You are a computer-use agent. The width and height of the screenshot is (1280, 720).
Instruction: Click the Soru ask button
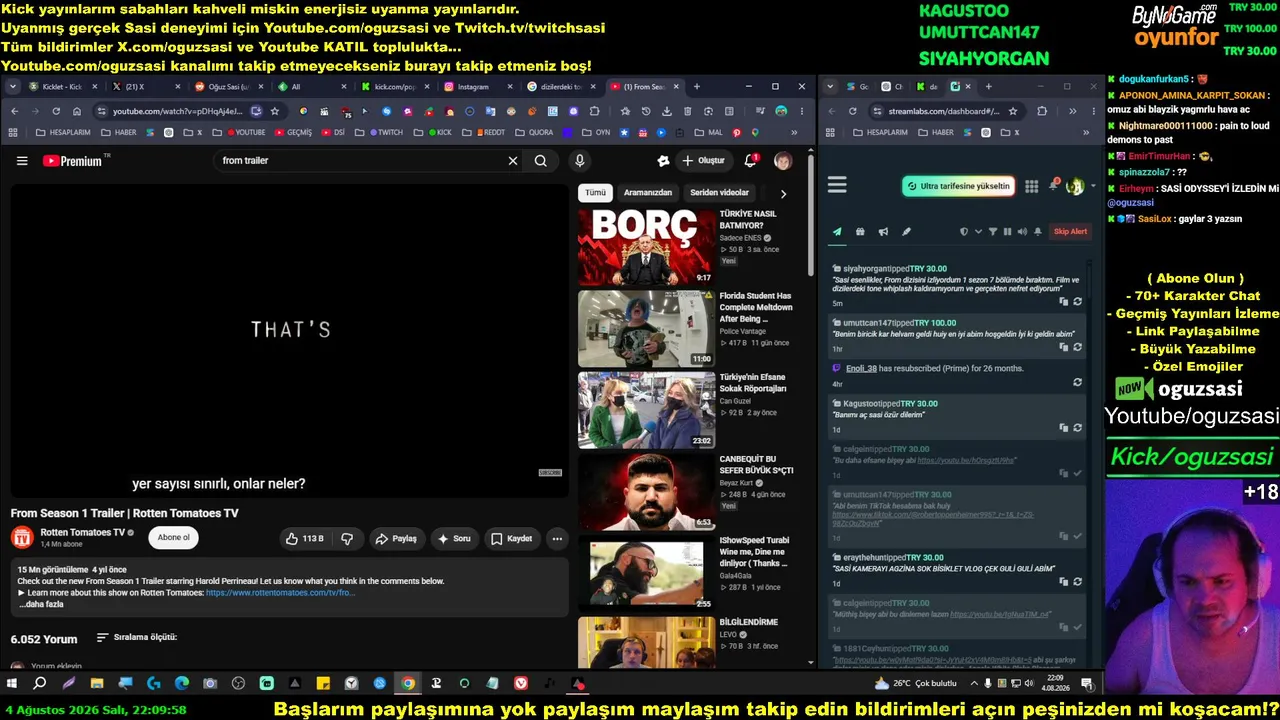tap(454, 539)
